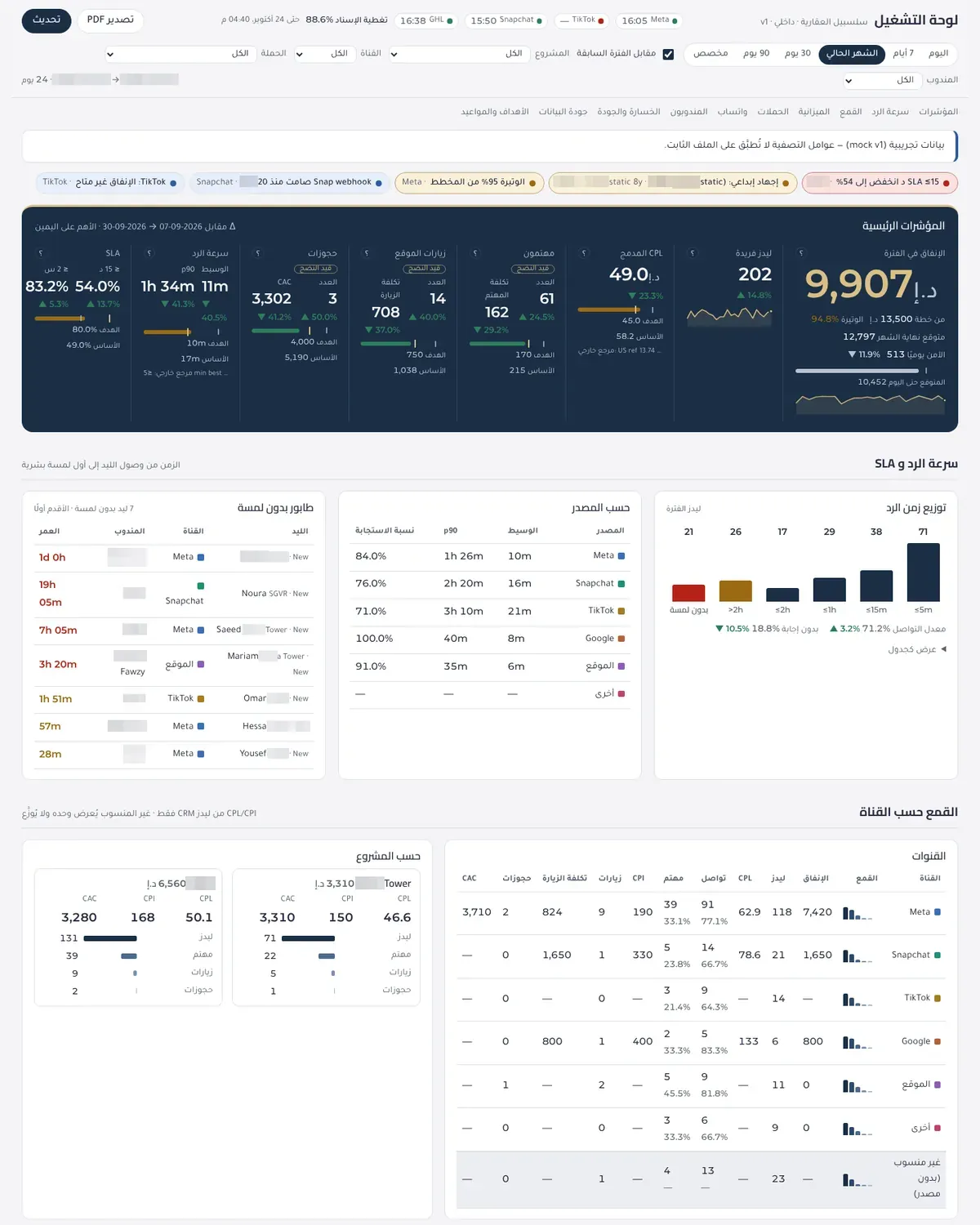Viewport: 980px width, 1225px height.
Task: Click the spend trend sparkline under المتوقع حتى اليوم
Action: [871, 403]
